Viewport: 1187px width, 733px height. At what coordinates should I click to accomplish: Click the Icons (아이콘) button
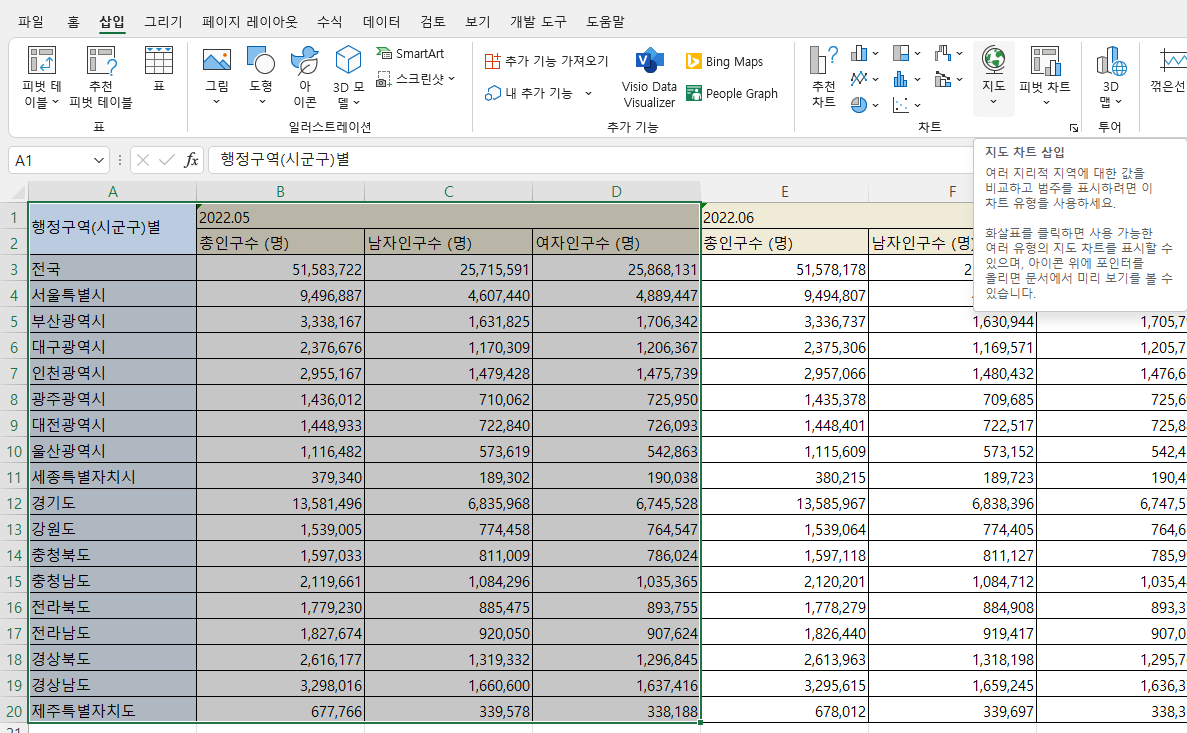click(x=305, y=77)
